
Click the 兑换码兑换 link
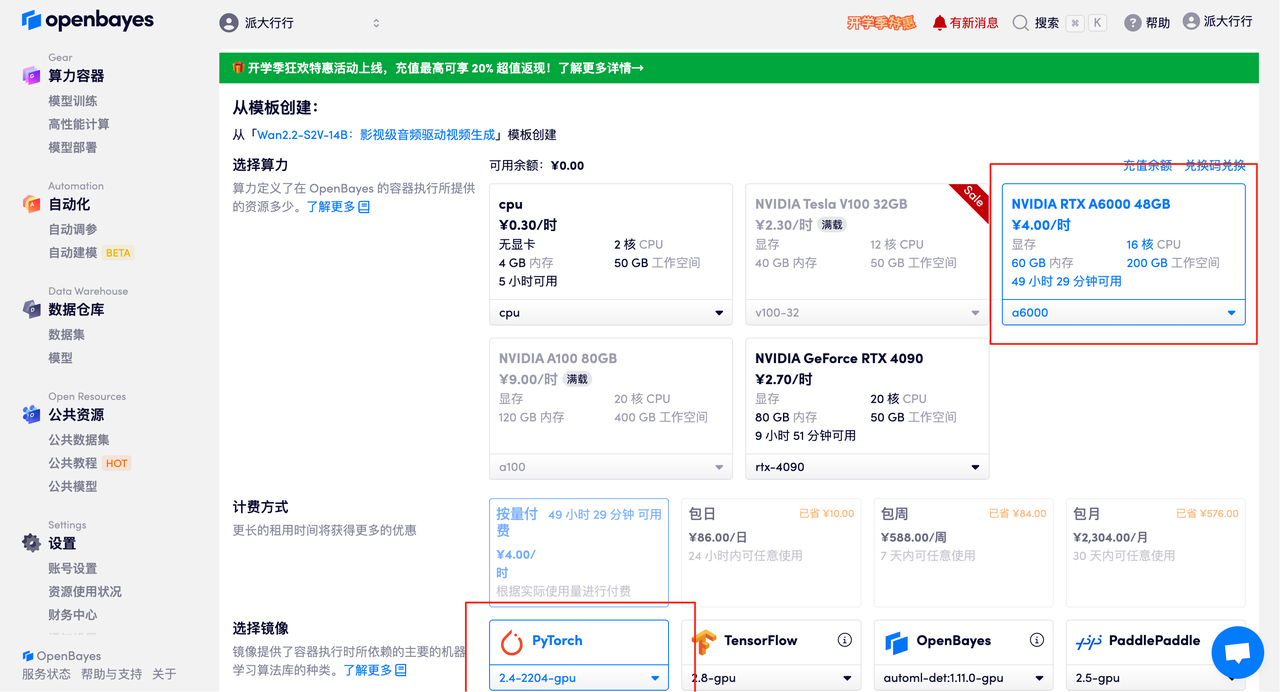[x=1215, y=166]
